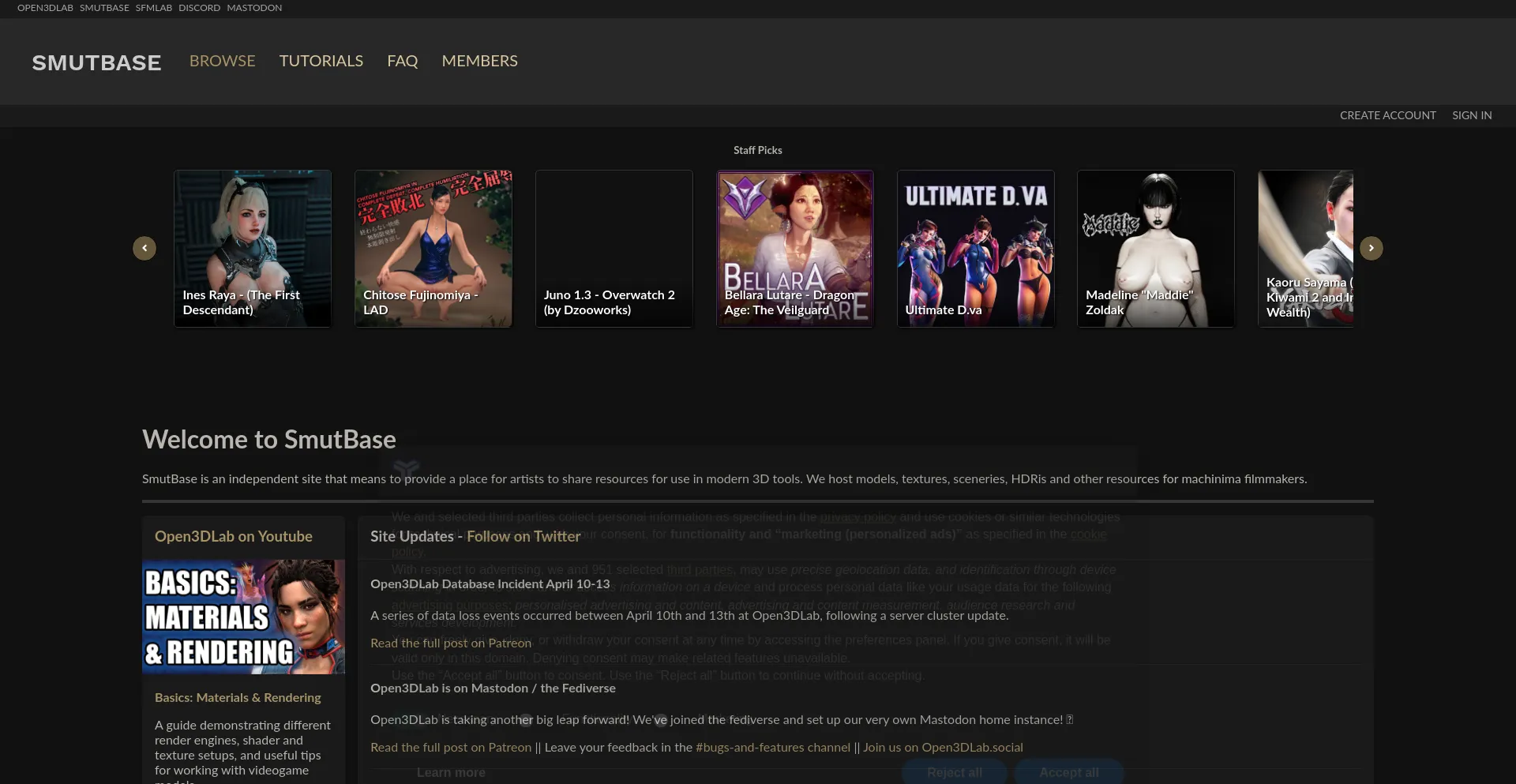Viewport: 1516px width, 784px height.
Task: Open Juno 1.3 - Overwatch 2 card
Action: 614,248
